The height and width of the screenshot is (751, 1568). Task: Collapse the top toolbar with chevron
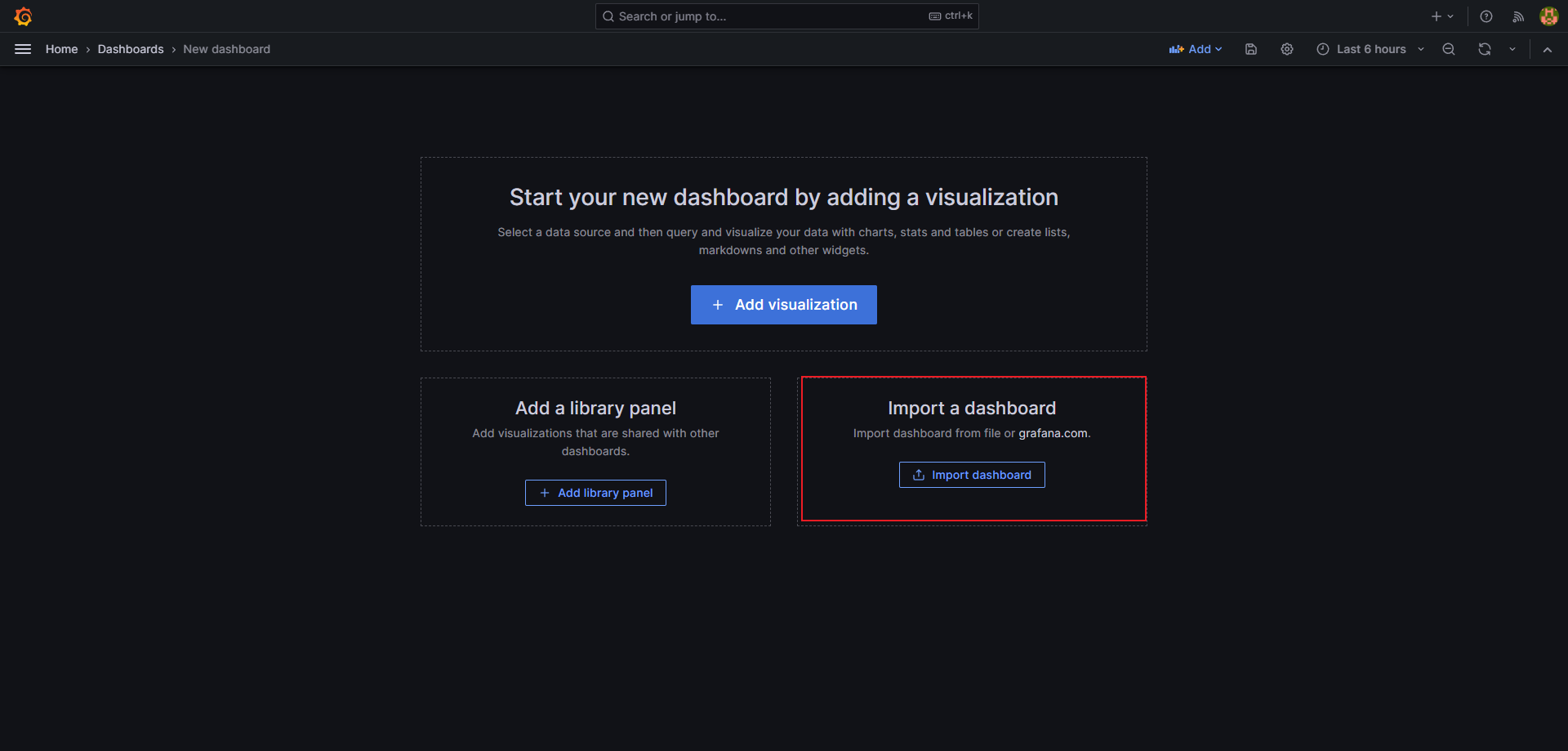pyautogui.click(x=1547, y=49)
